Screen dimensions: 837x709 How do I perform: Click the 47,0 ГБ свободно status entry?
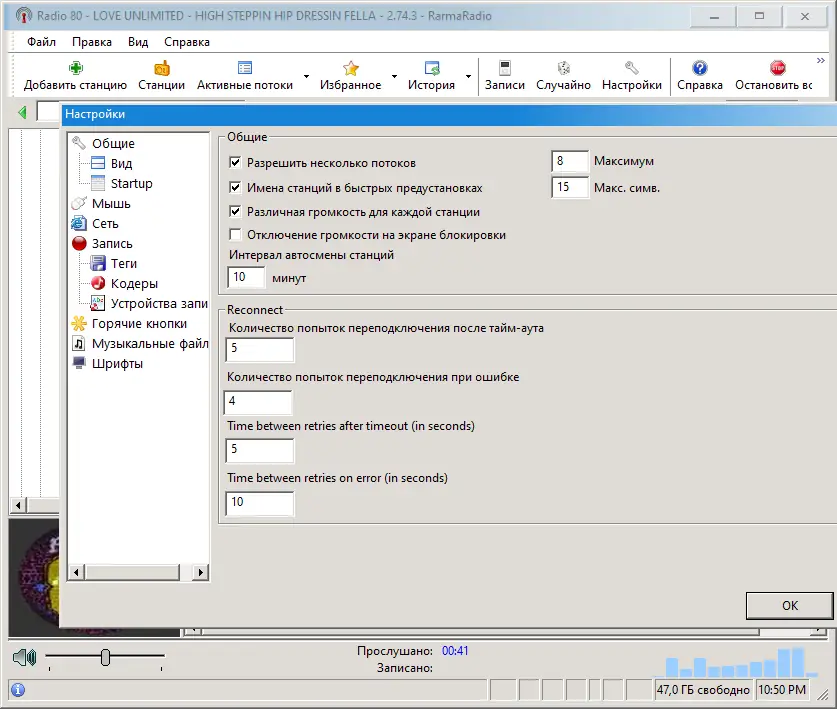coord(703,690)
